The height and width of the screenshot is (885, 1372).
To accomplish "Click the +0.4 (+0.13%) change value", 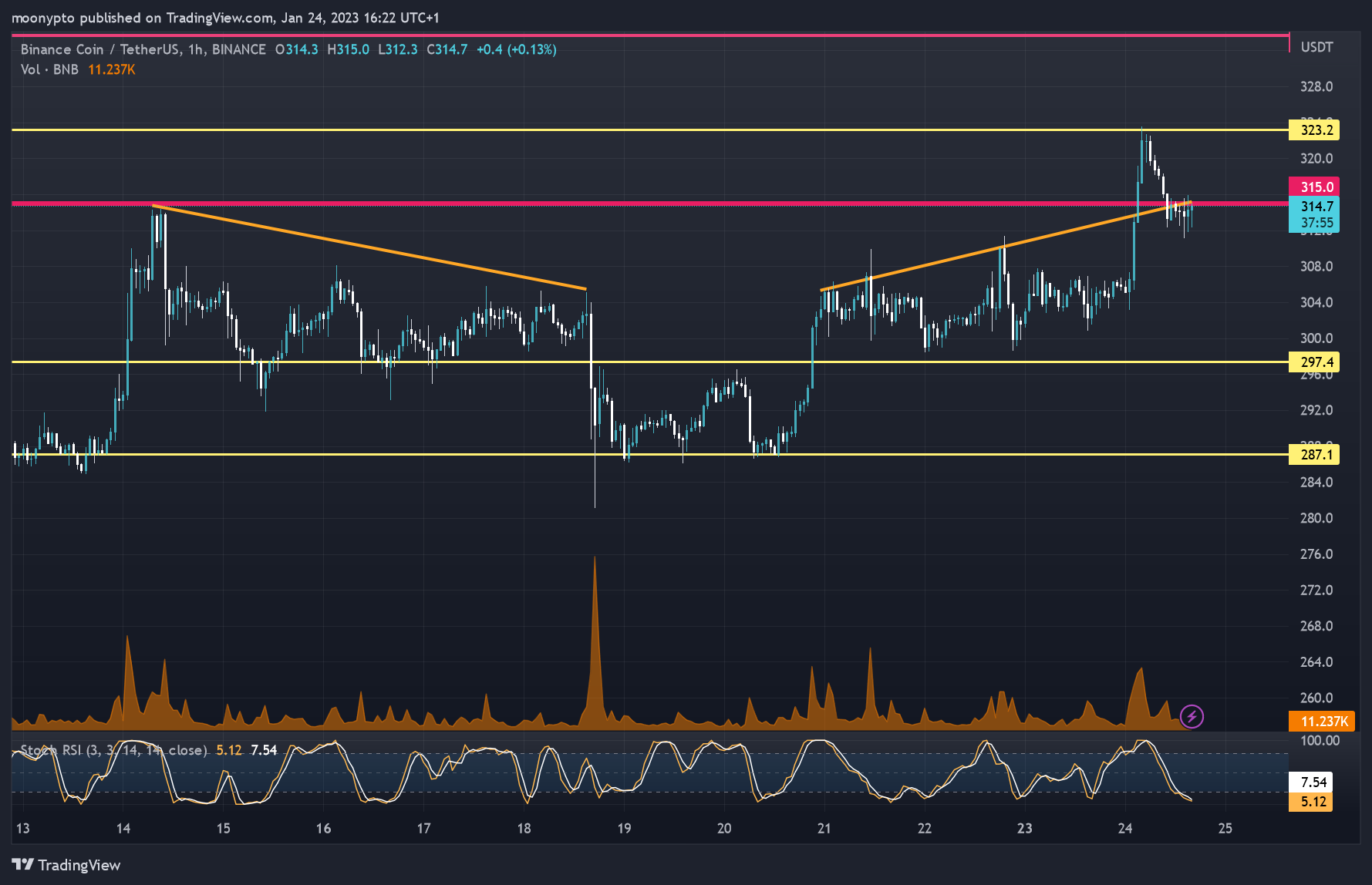I will (x=516, y=49).
